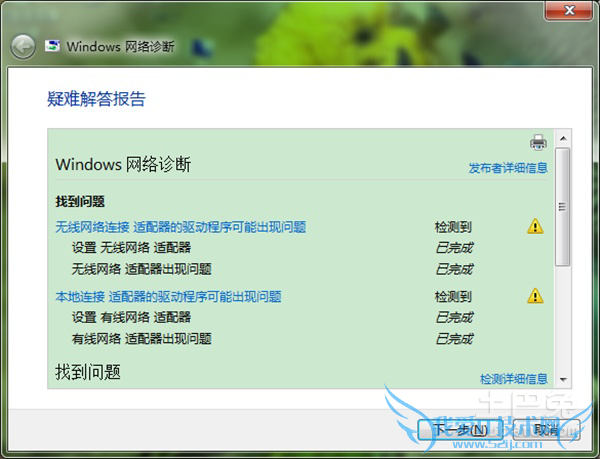Click the 下一步(N) button
The height and width of the screenshot is (459, 600).
[461, 430]
